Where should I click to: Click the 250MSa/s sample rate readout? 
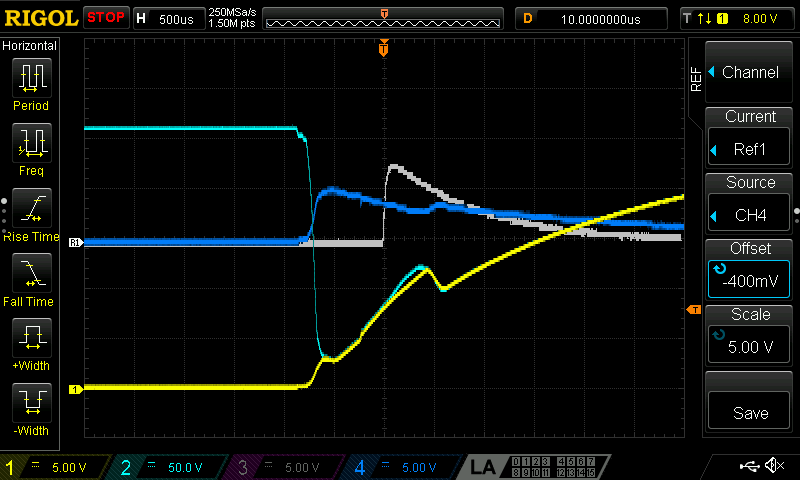click(x=232, y=12)
